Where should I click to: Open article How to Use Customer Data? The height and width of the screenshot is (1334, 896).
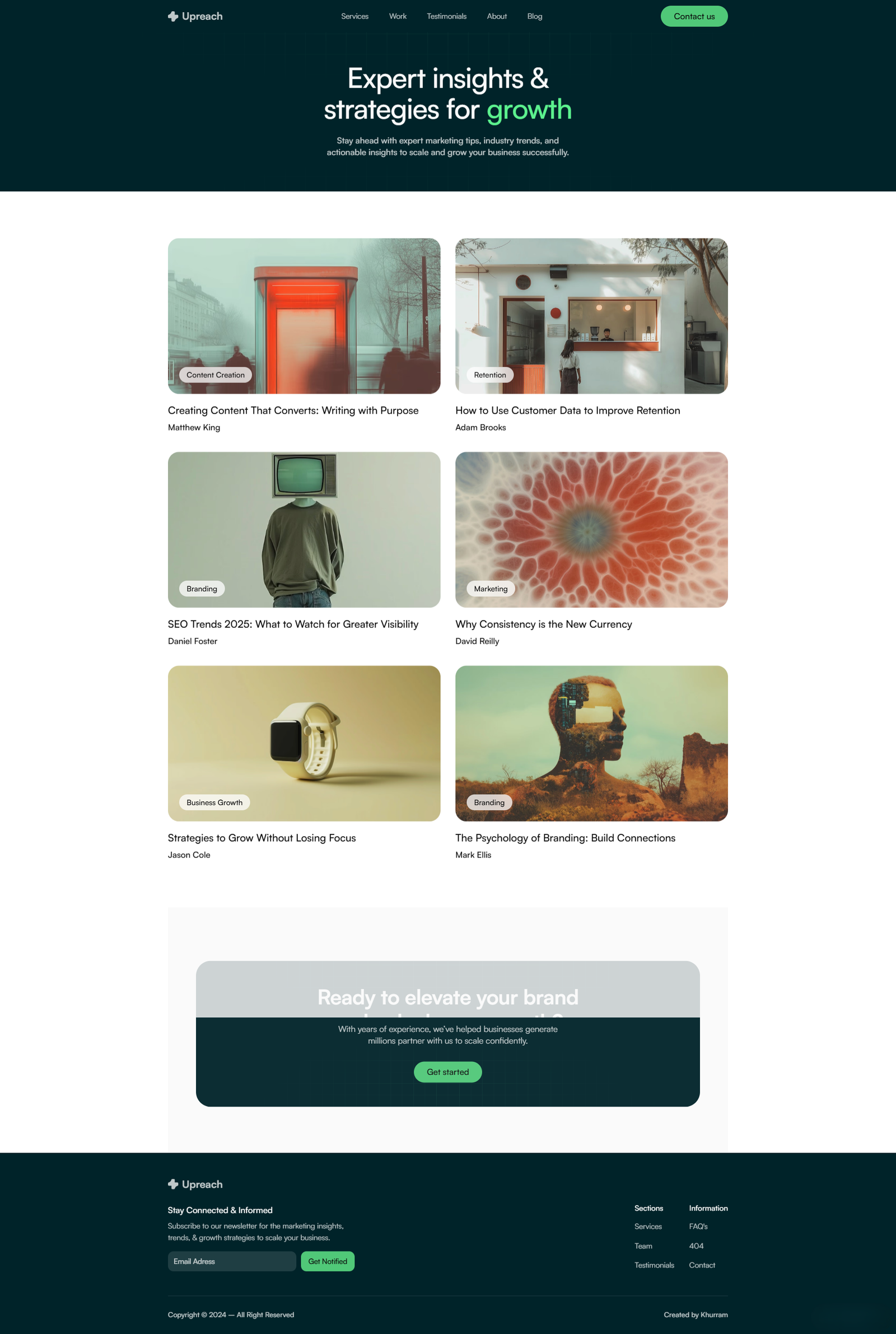(567, 410)
